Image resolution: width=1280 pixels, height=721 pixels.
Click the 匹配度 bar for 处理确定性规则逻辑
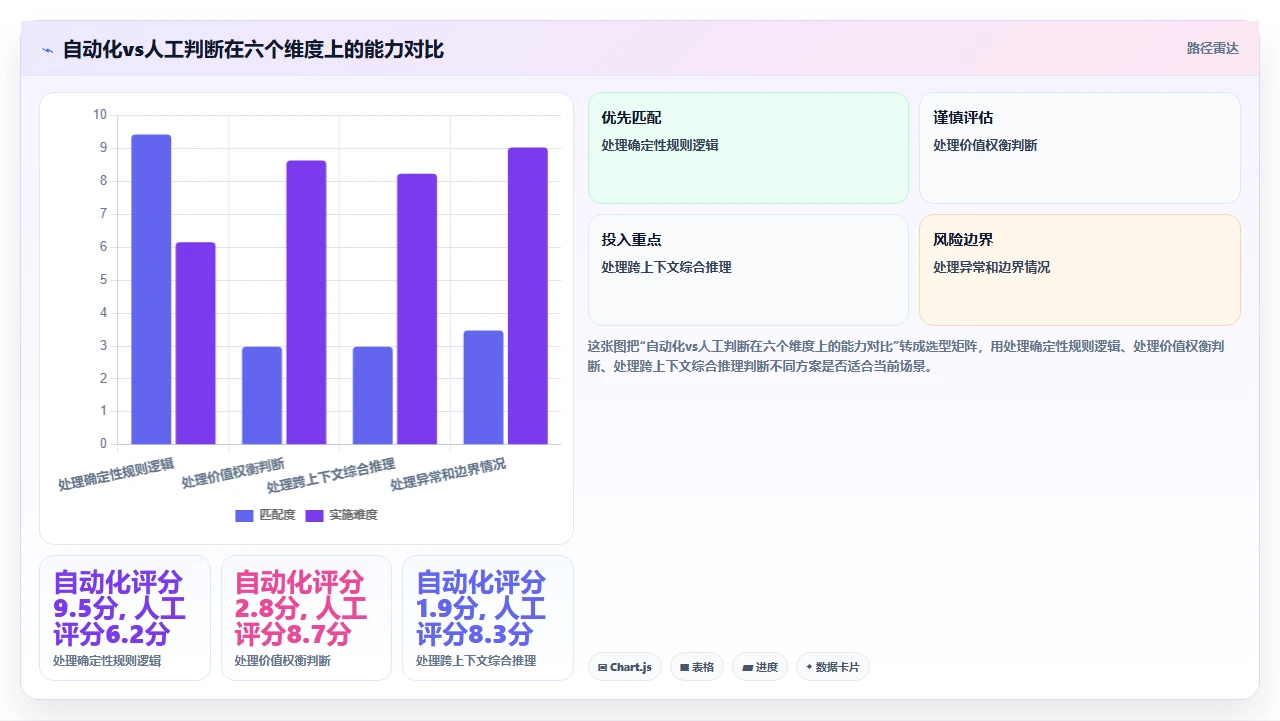(x=151, y=289)
